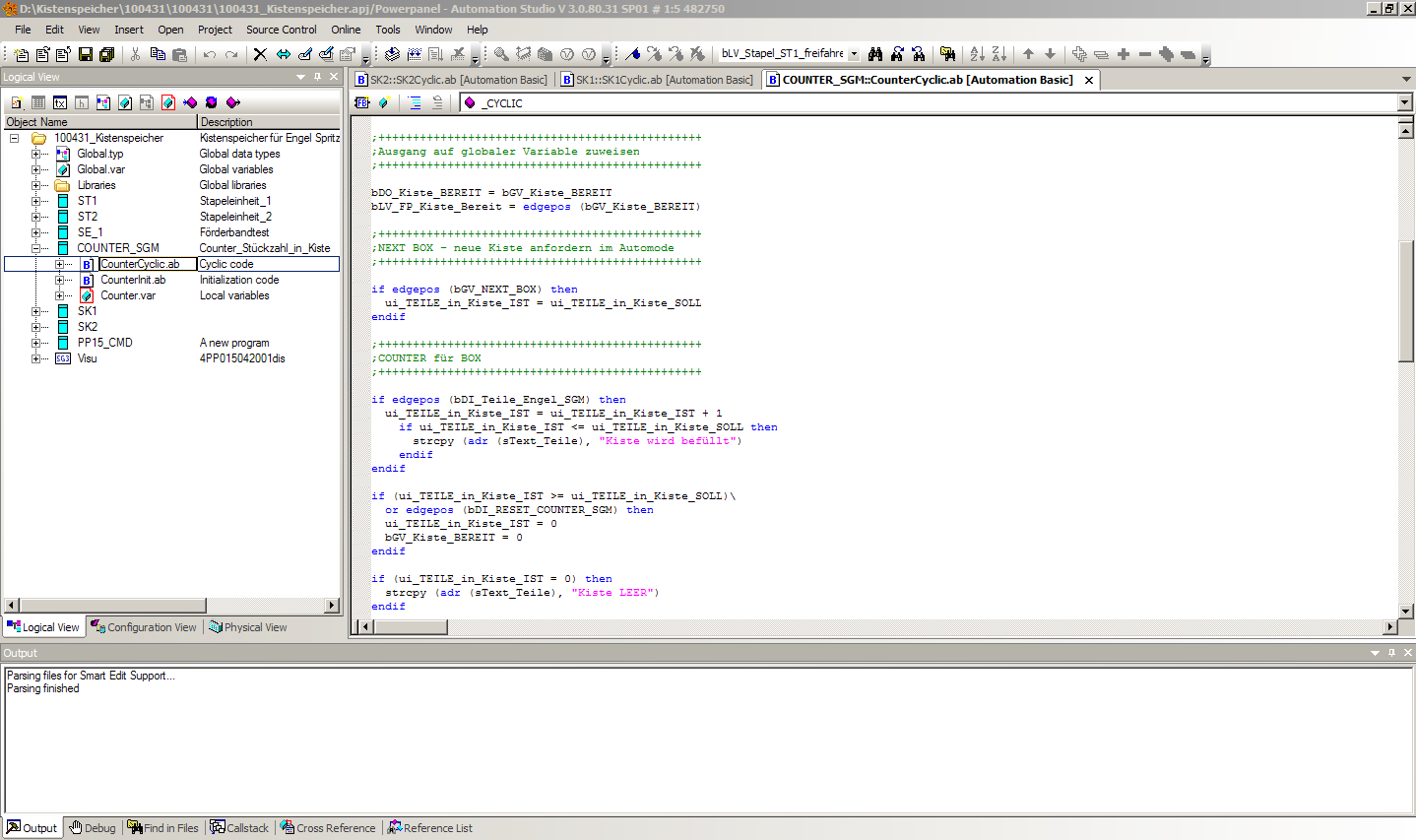Click the down arrow toolbar icon

[1050, 54]
